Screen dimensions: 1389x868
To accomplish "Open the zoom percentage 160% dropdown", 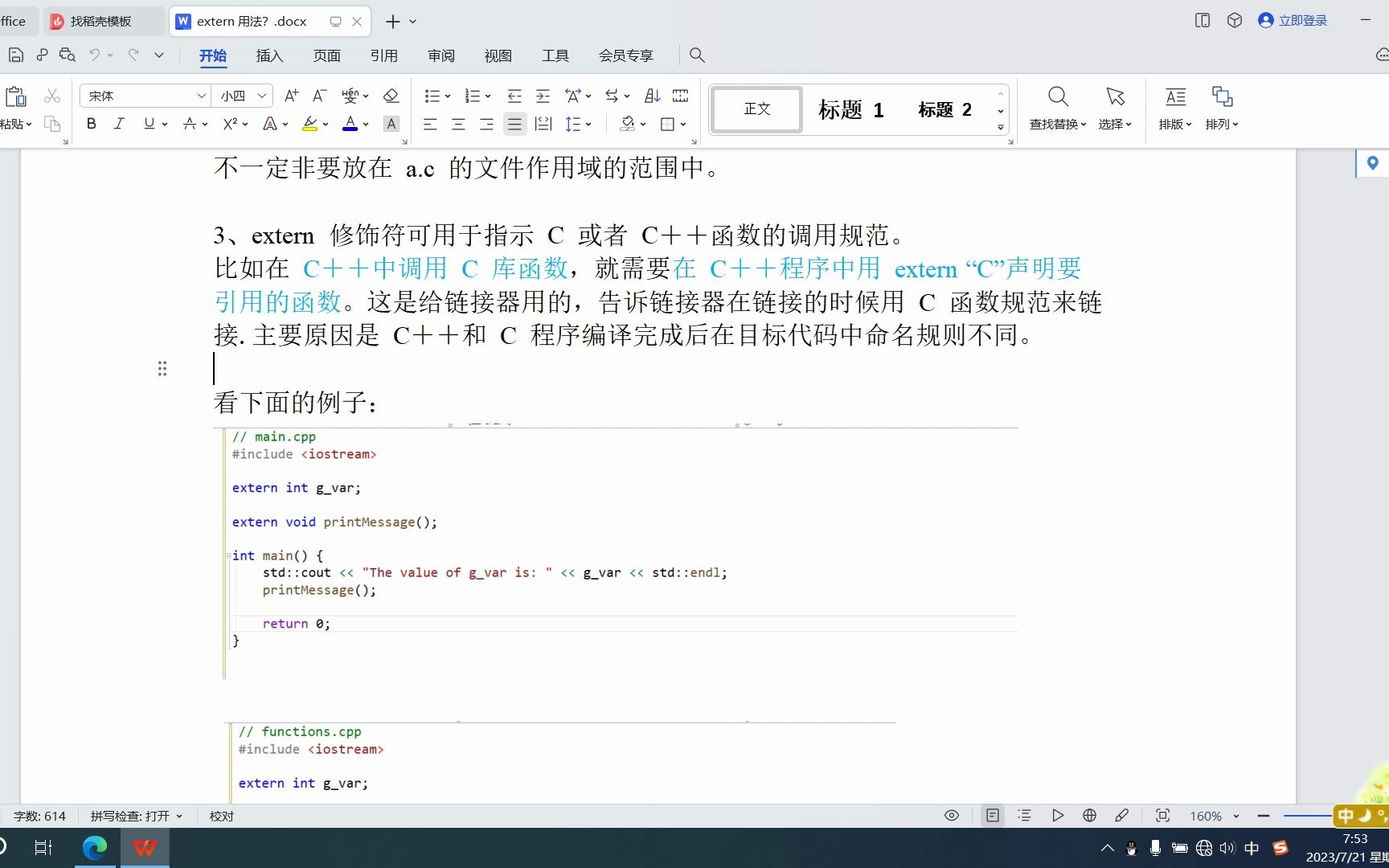I will [x=1236, y=816].
